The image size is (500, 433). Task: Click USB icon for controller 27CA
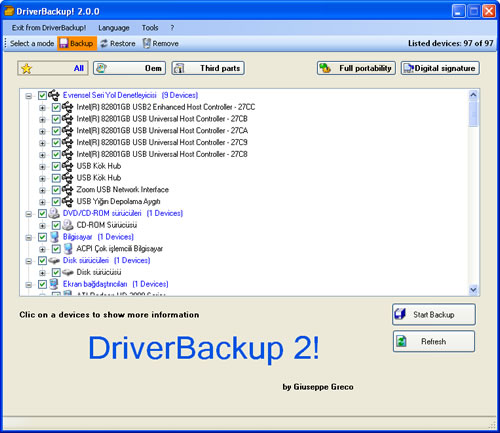click(x=67, y=131)
